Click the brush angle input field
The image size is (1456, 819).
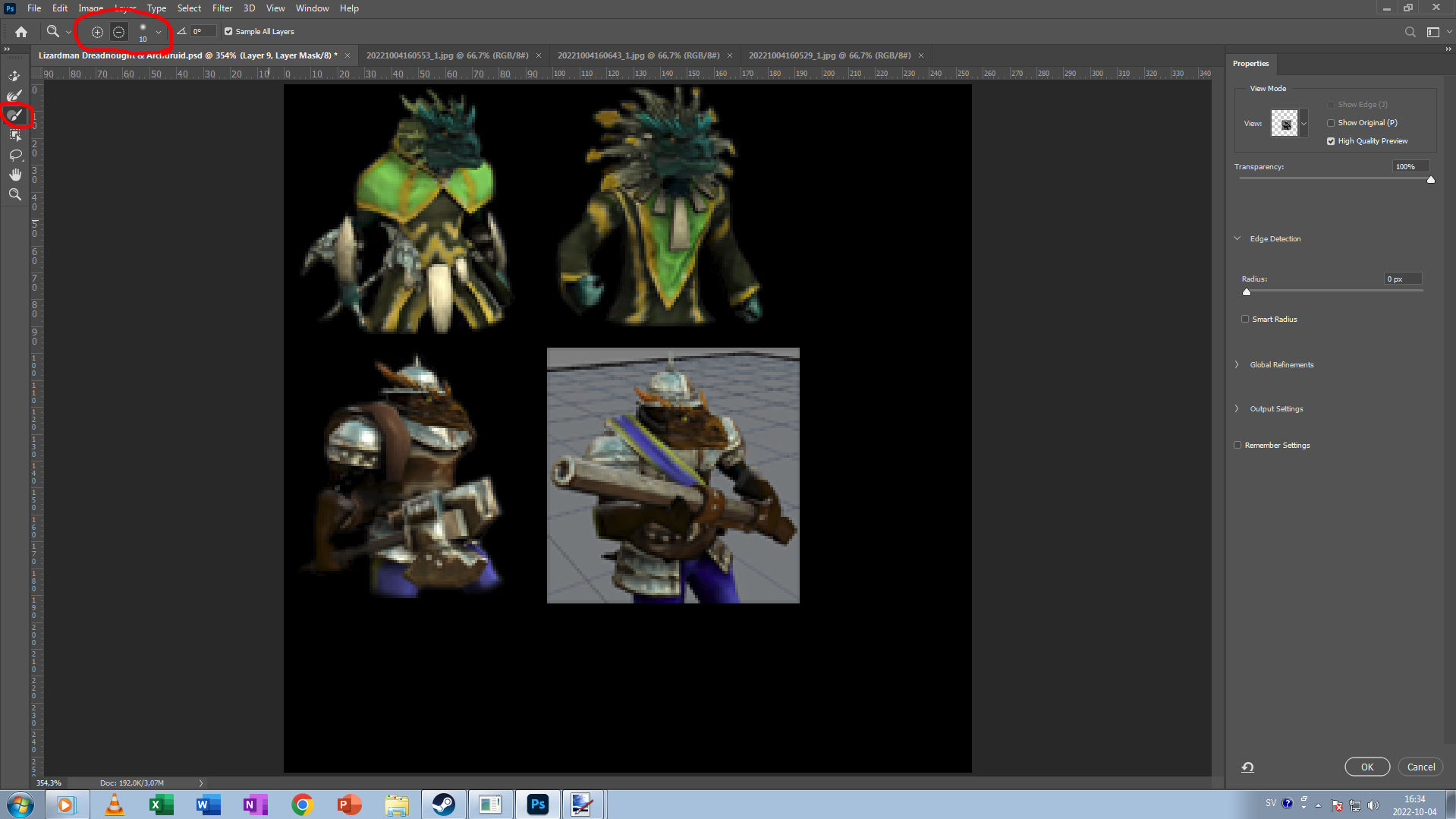[203, 32]
